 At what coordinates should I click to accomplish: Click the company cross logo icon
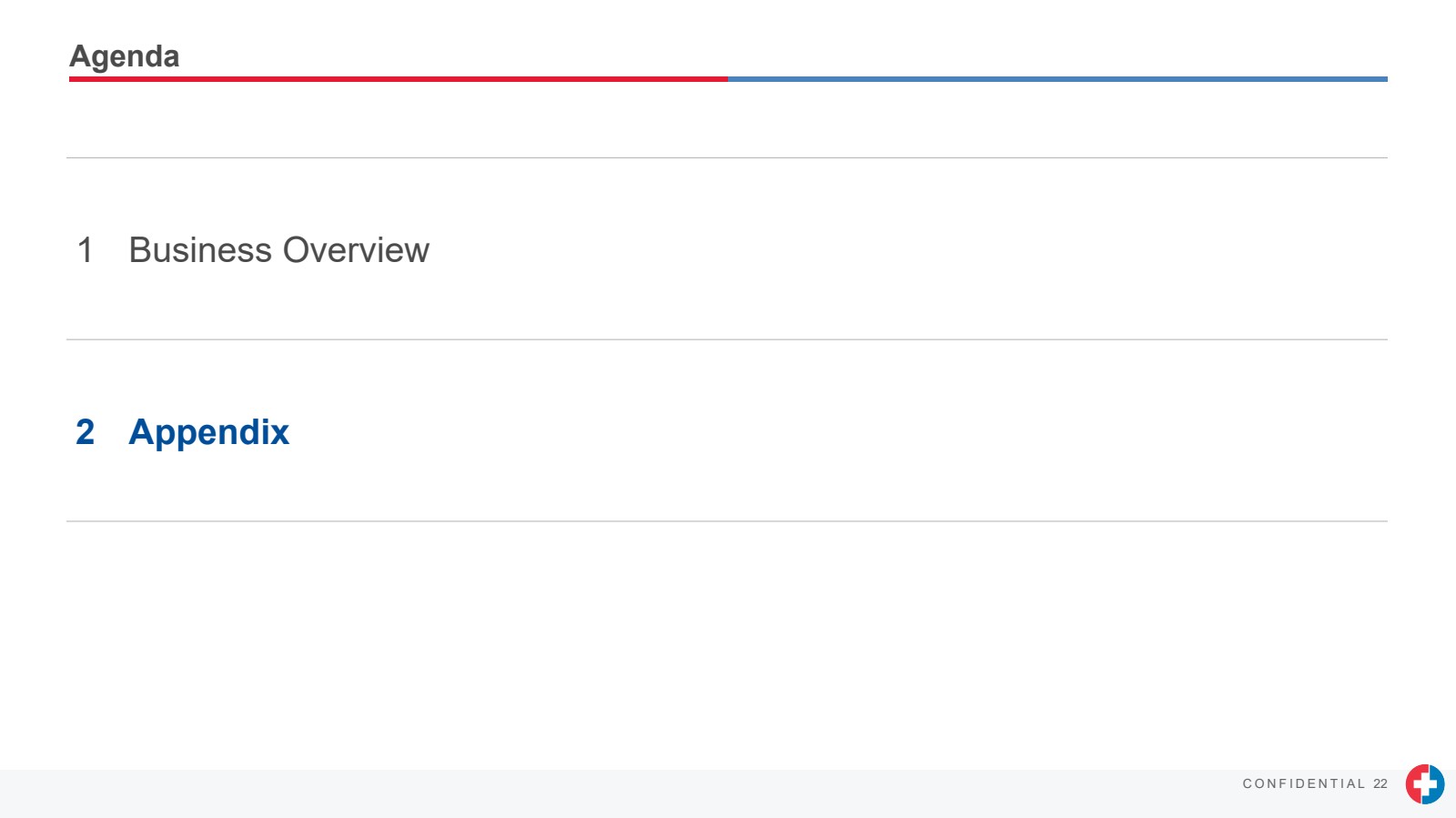click(x=1424, y=783)
